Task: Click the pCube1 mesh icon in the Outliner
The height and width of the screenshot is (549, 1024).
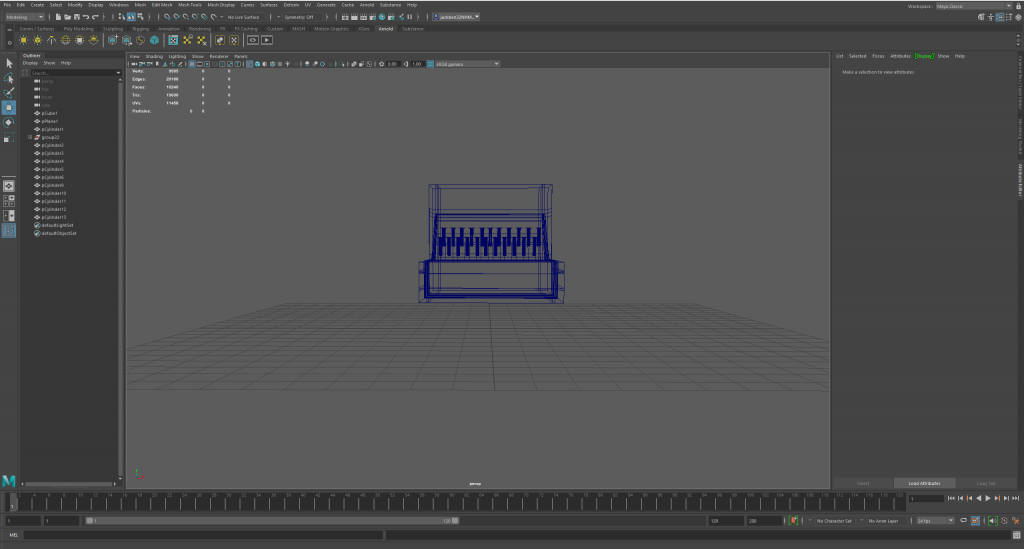Action: 38,113
